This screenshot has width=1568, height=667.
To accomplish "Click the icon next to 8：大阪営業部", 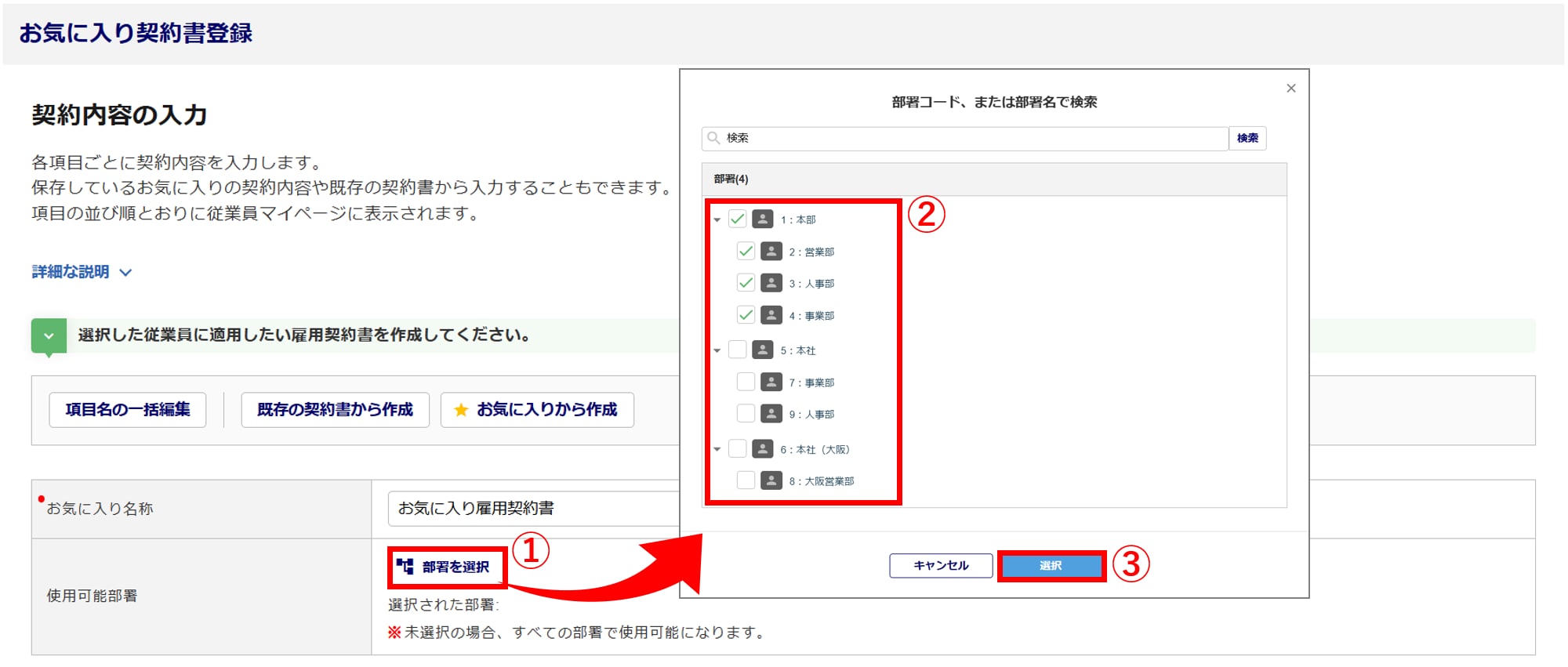I will [x=771, y=480].
